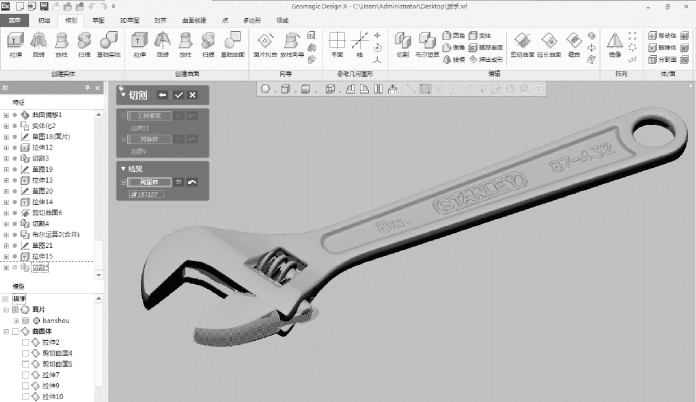Screen dimensions: 696x402
Task: Apply the Draft (拔模) tool
Action: pyautogui.click(x=454, y=59)
